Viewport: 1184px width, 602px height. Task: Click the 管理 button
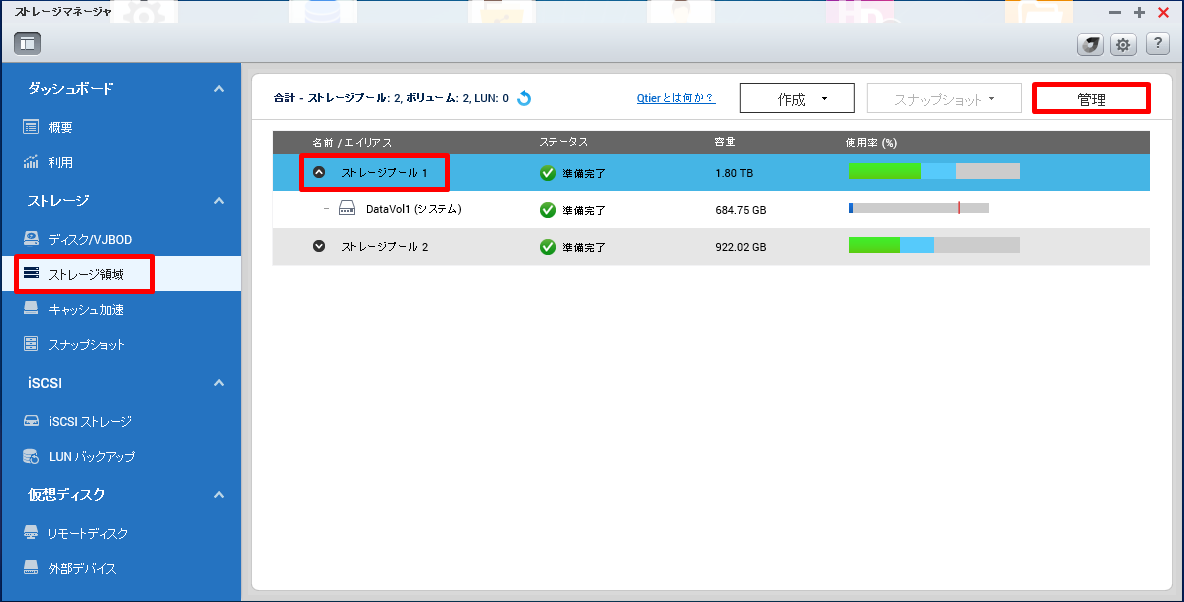tap(1091, 99)
